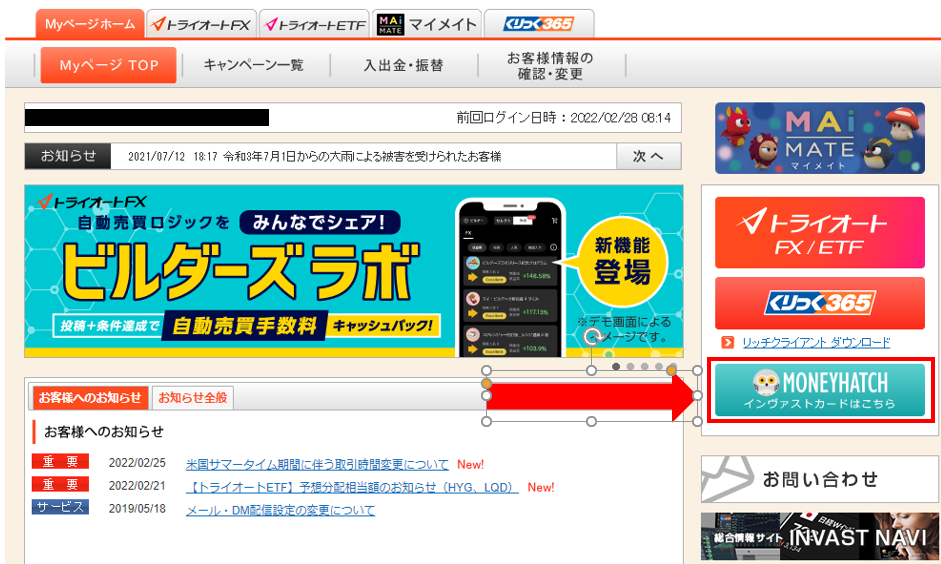Click the 重要 label for 2022/02/25
Screen dimensions: 941x564
(60, 461)
